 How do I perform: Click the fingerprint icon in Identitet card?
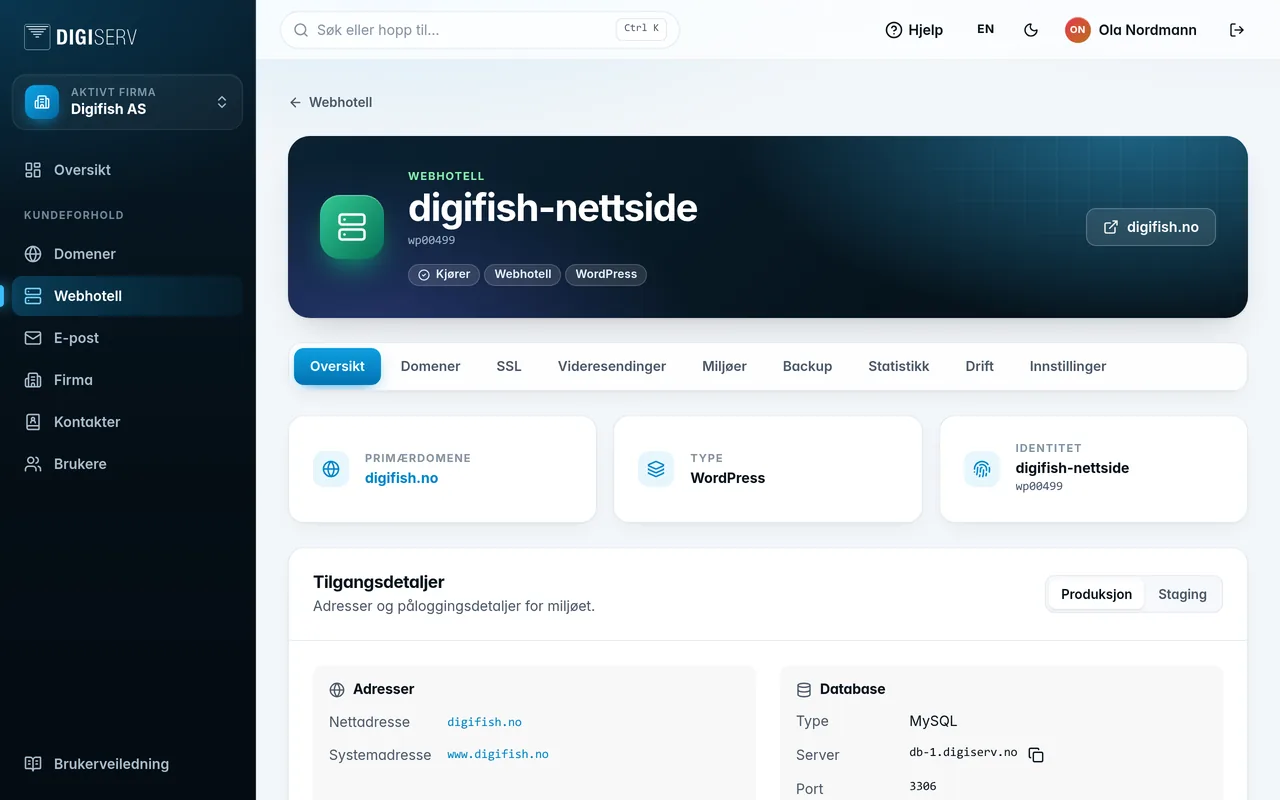[x=982, y=469]
